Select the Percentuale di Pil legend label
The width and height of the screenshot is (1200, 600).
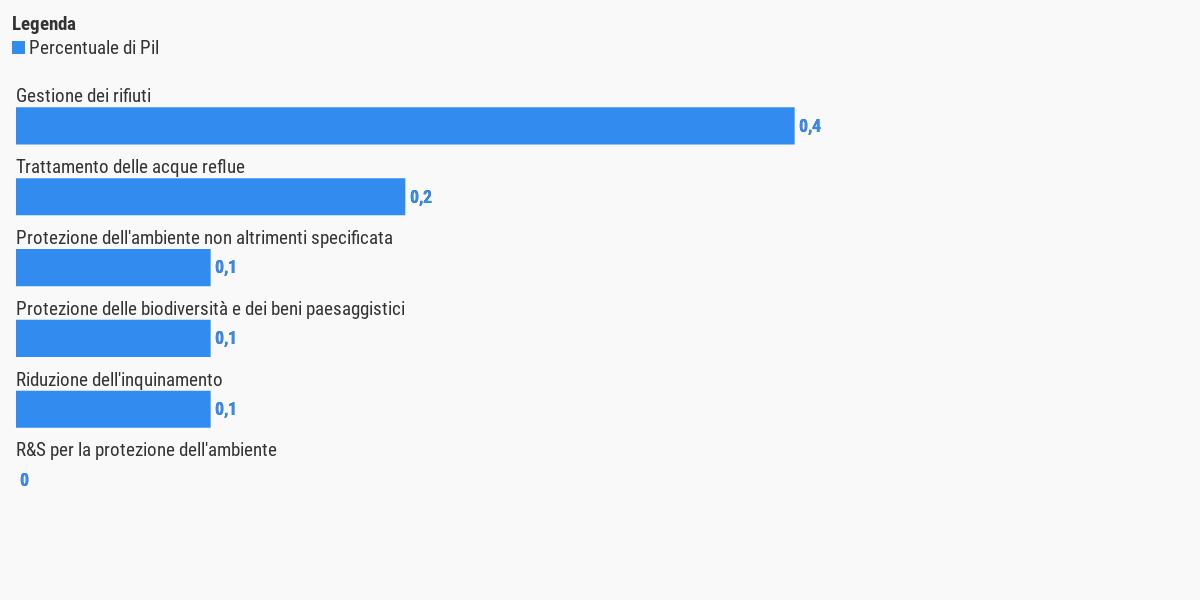[94, 48]
